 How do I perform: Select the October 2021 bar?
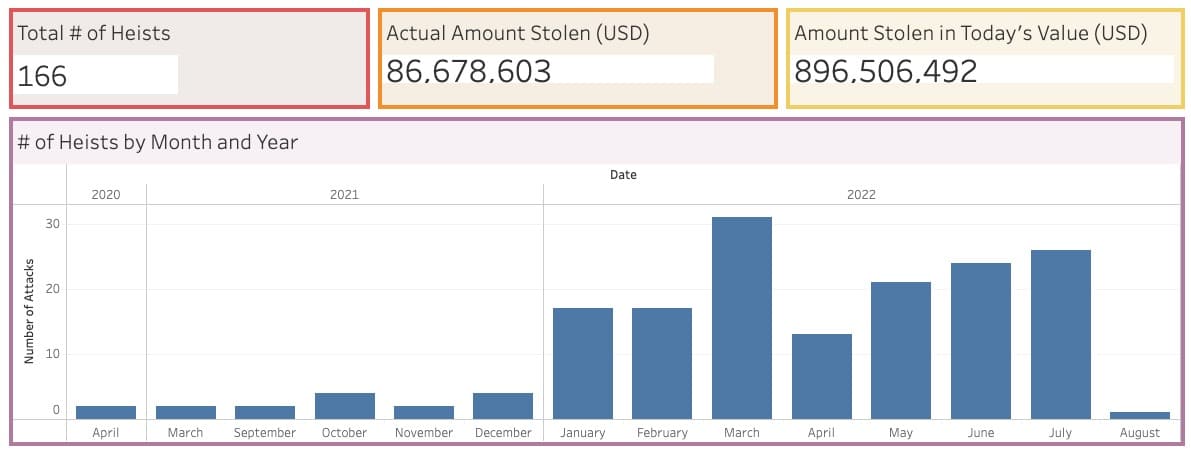345,406
